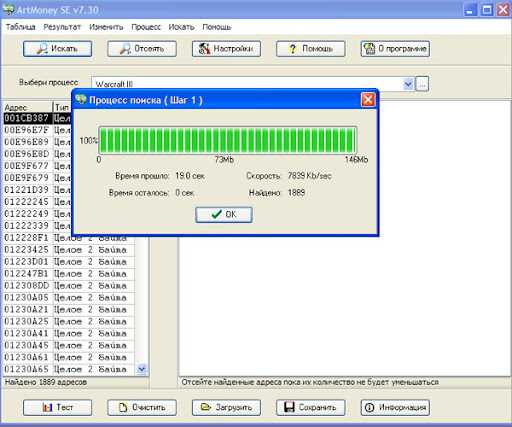Open Настройки settings button
Viewport: 512px width, 427px height.
[226, 49]
